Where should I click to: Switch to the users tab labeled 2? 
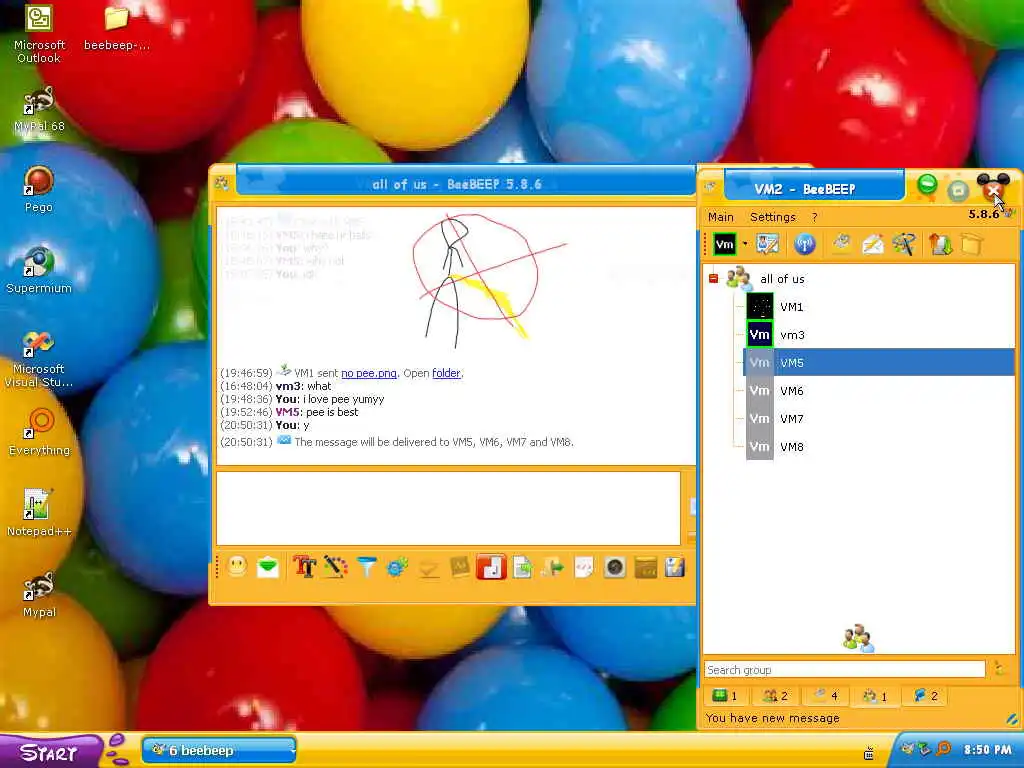coord(776,696)
